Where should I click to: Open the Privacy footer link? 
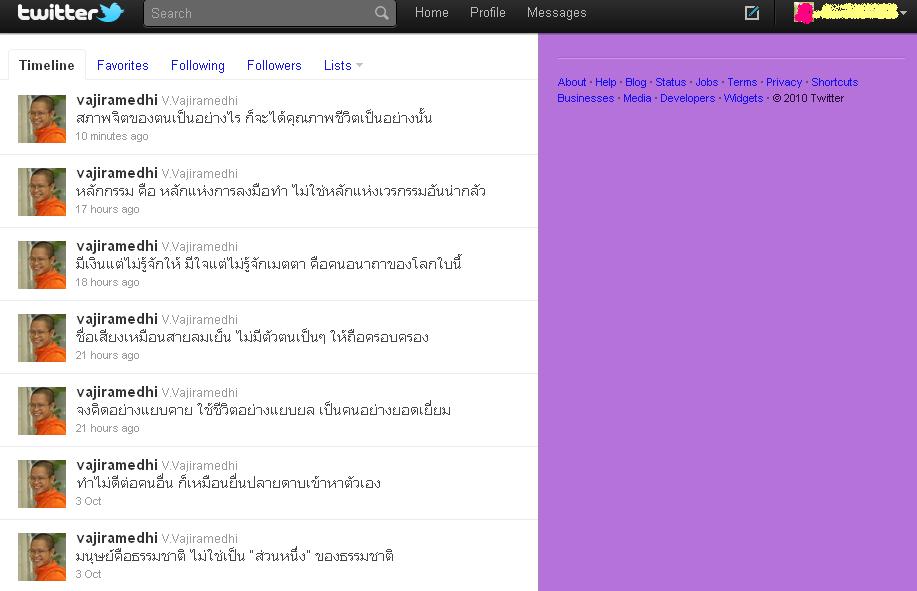coord(784,82)
